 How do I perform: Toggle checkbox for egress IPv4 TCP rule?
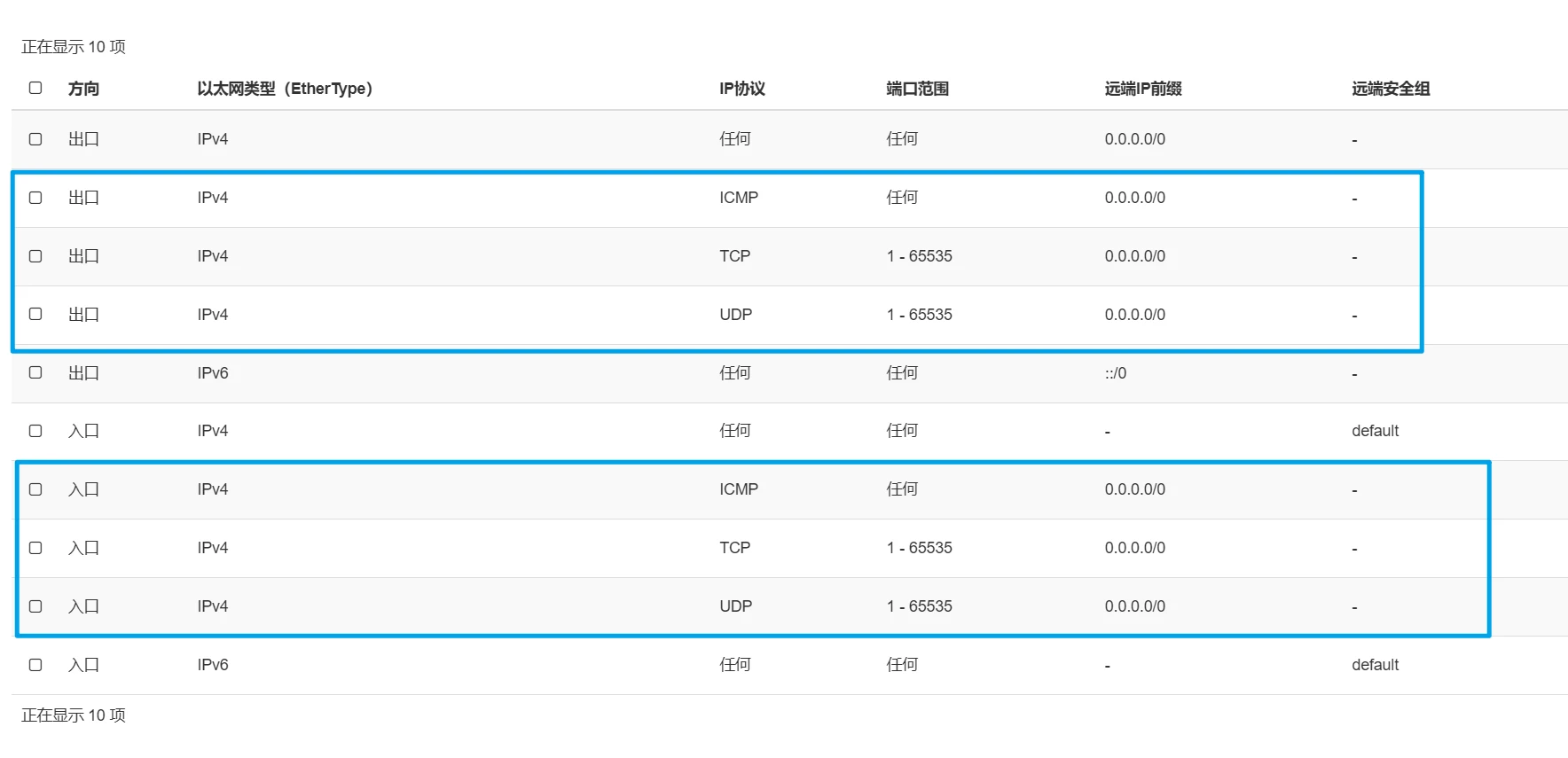tap(35, 256)
